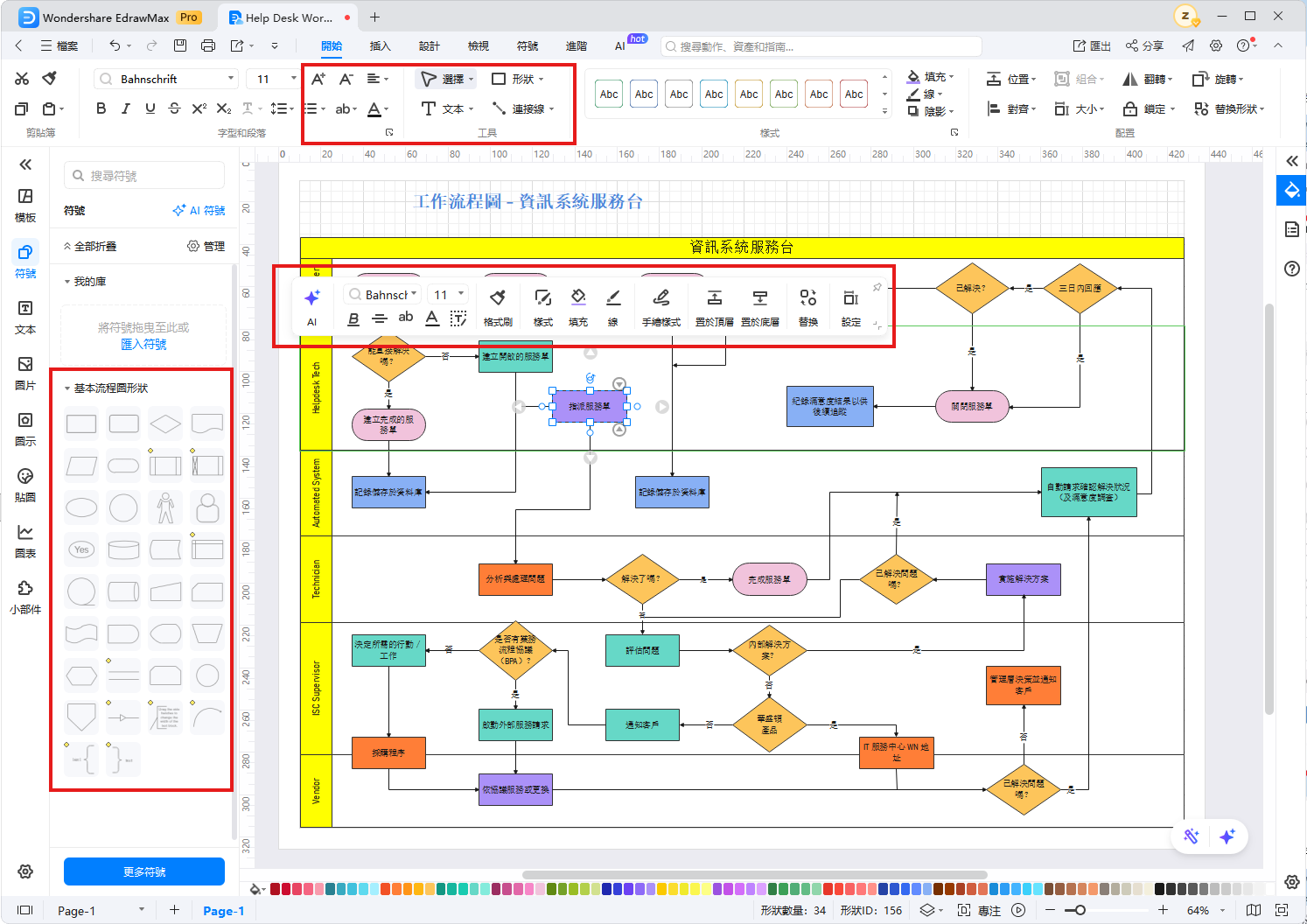Click 置於頂層 bring to front icon

point(715,308)
